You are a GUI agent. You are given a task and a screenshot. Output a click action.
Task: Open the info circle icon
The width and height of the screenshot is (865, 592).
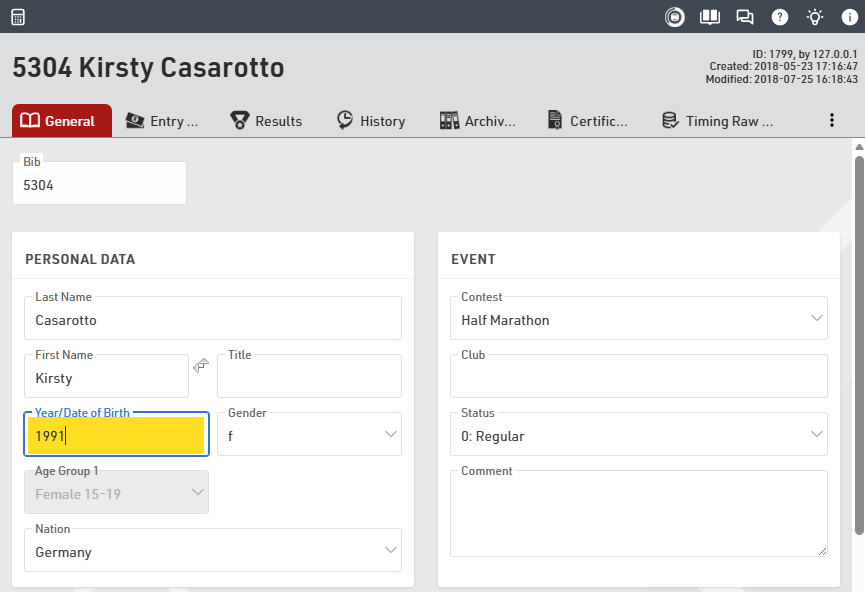tap(849, 17)
